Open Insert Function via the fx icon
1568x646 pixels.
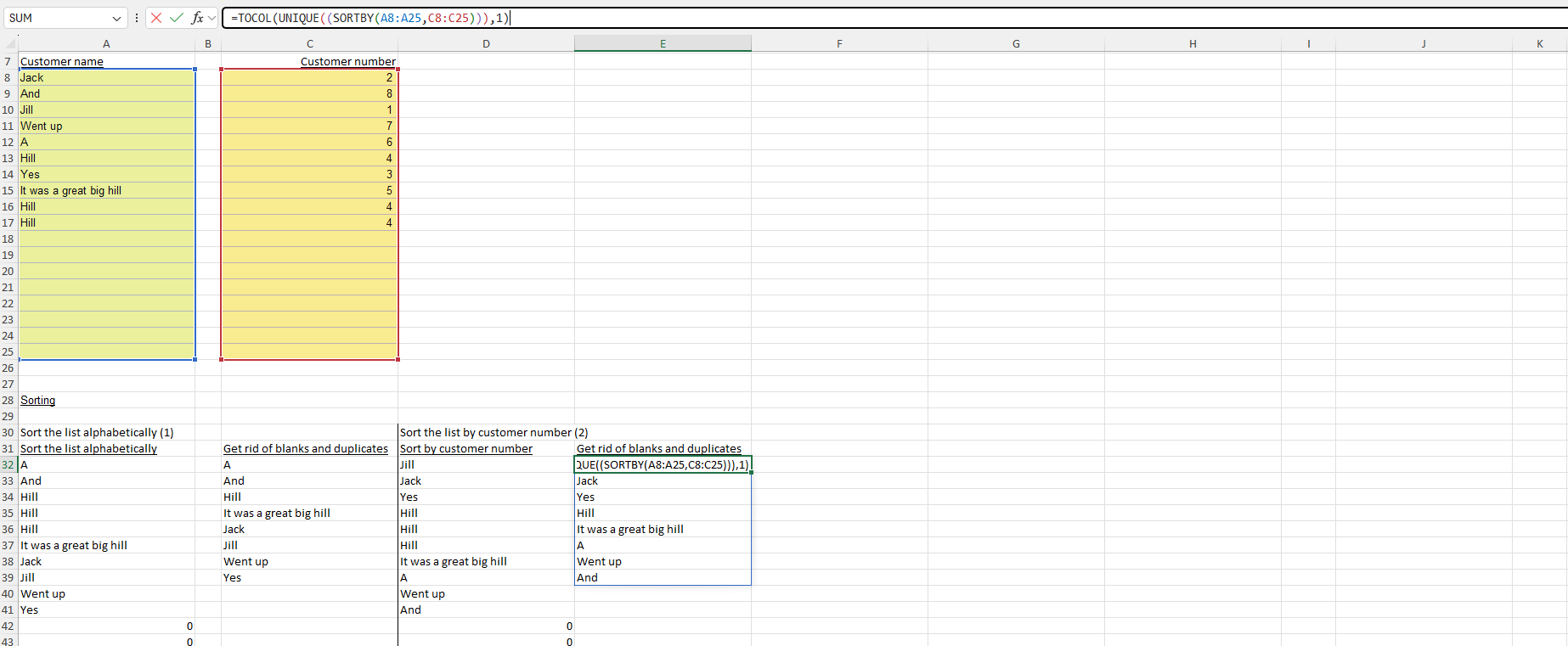click(197, 18)
